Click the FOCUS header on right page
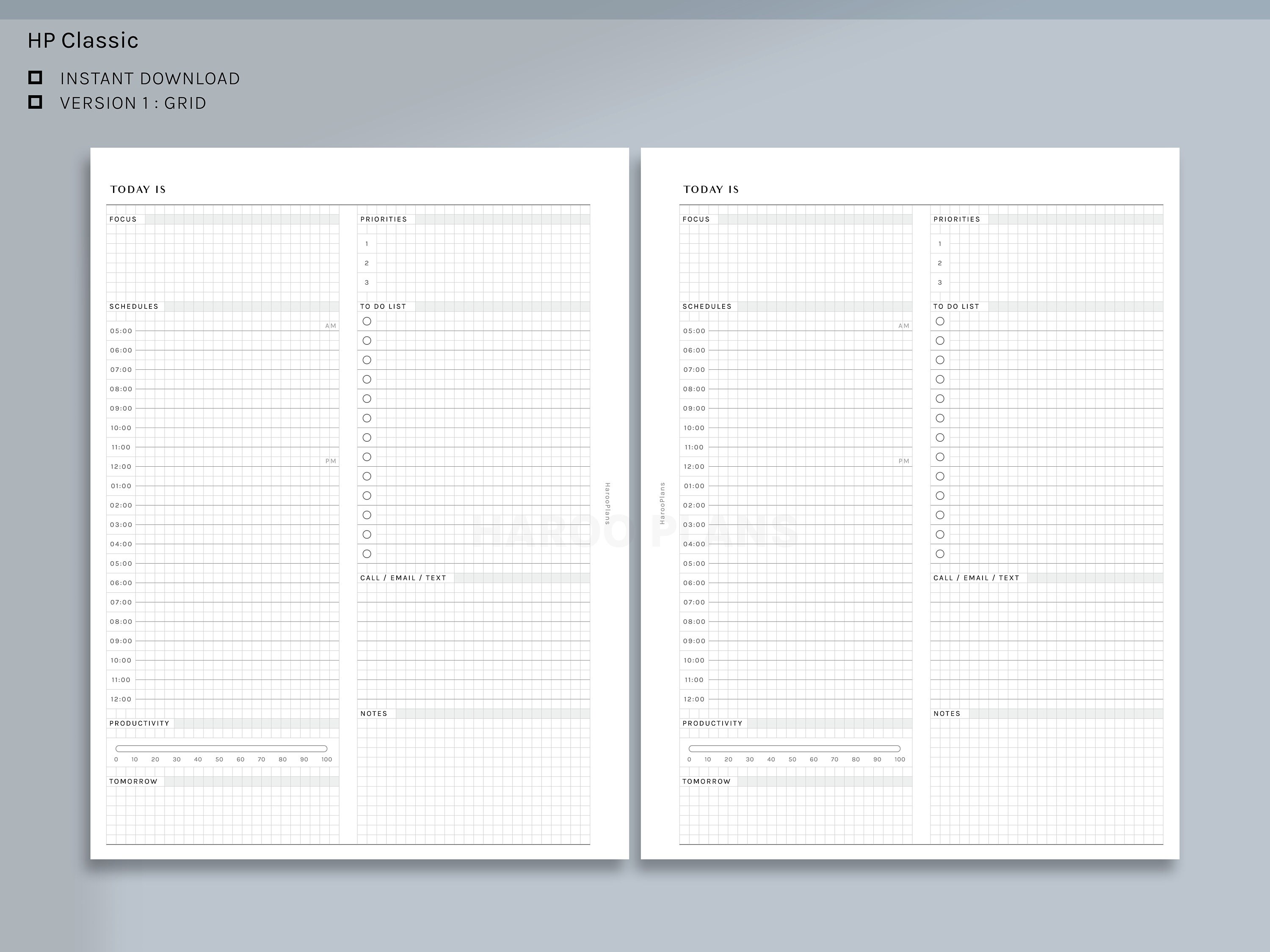The image size is (1270, 952). point(696,219)
